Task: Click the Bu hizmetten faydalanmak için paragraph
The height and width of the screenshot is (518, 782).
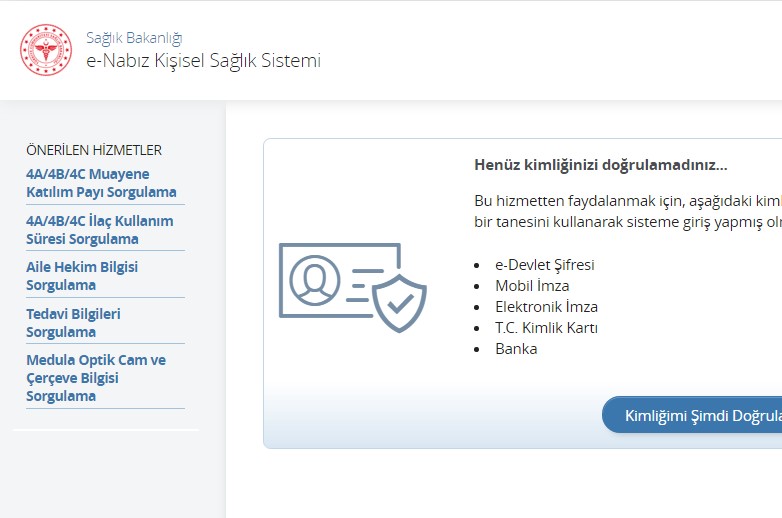Action: click(x=628, y=211)
